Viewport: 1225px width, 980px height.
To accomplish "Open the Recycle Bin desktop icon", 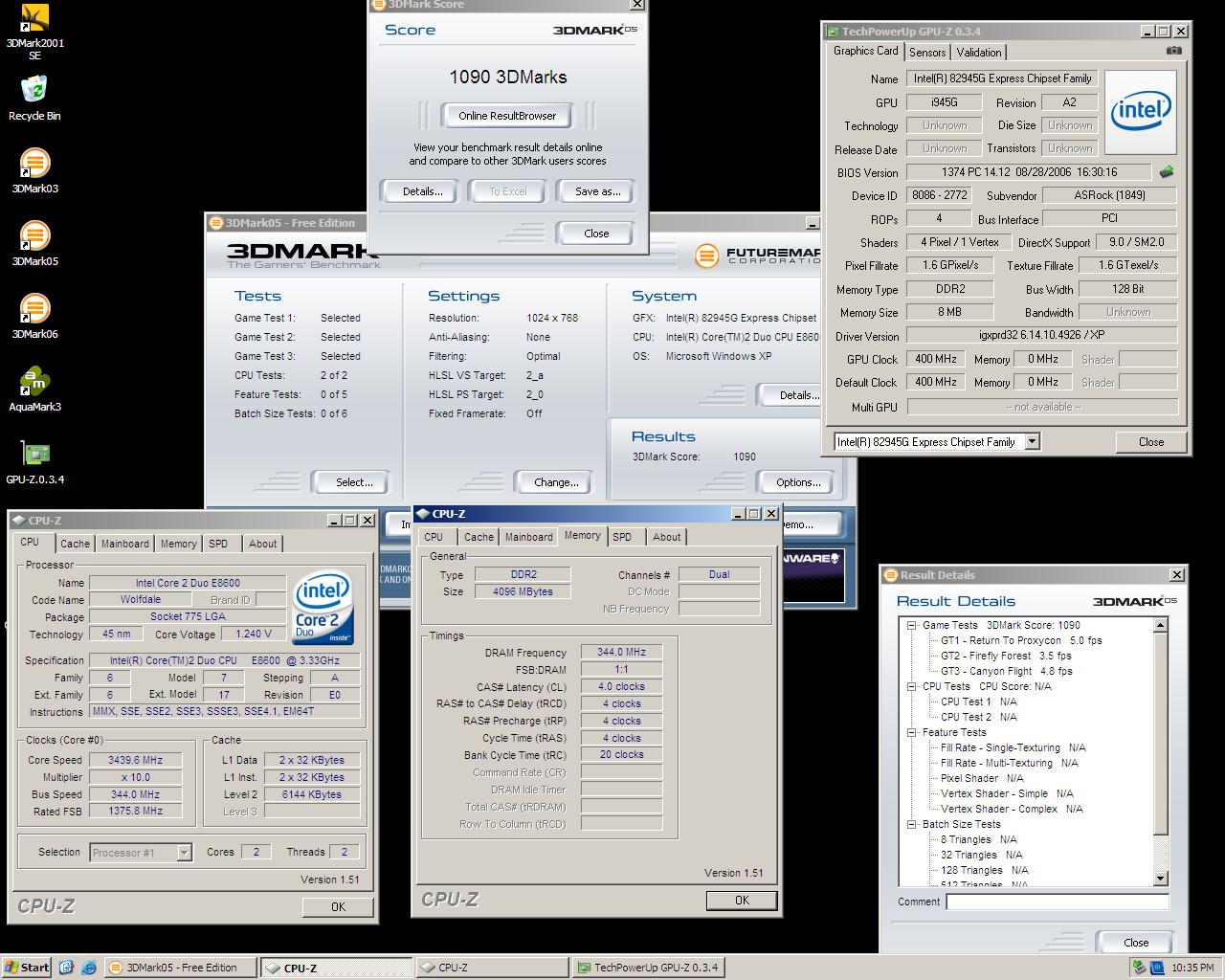I will [x=34, y=99].
